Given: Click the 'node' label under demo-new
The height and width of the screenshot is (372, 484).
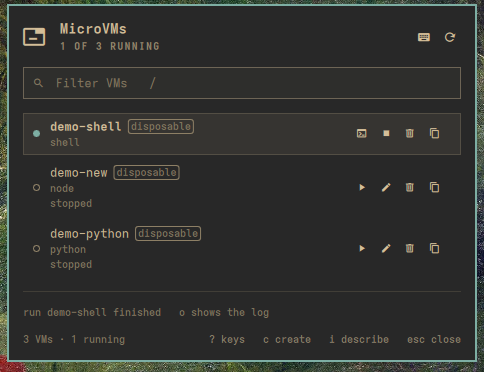Looking at the screenshot, I should (62, 188).
